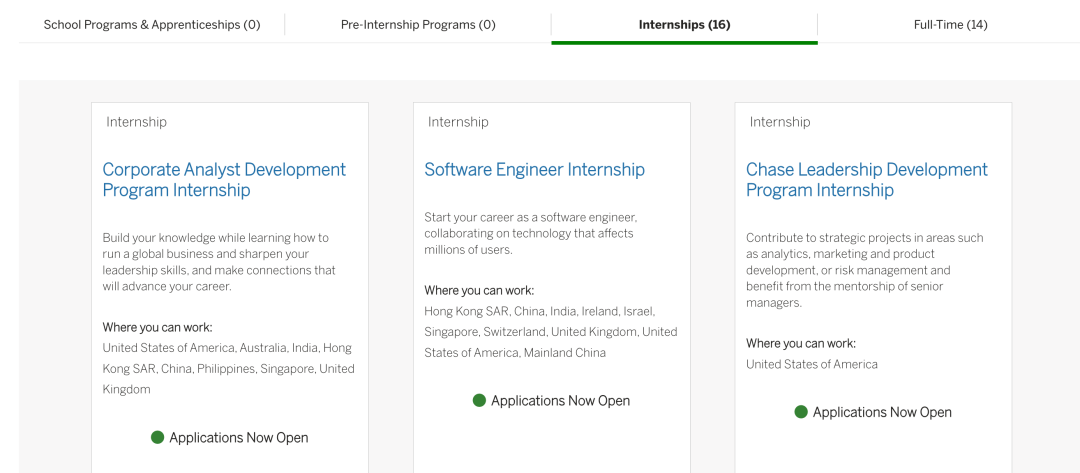This screenshot has width=1080, height=473.
Task: Click green status dot on Corporate Analyst card
Action: [158, 437]
